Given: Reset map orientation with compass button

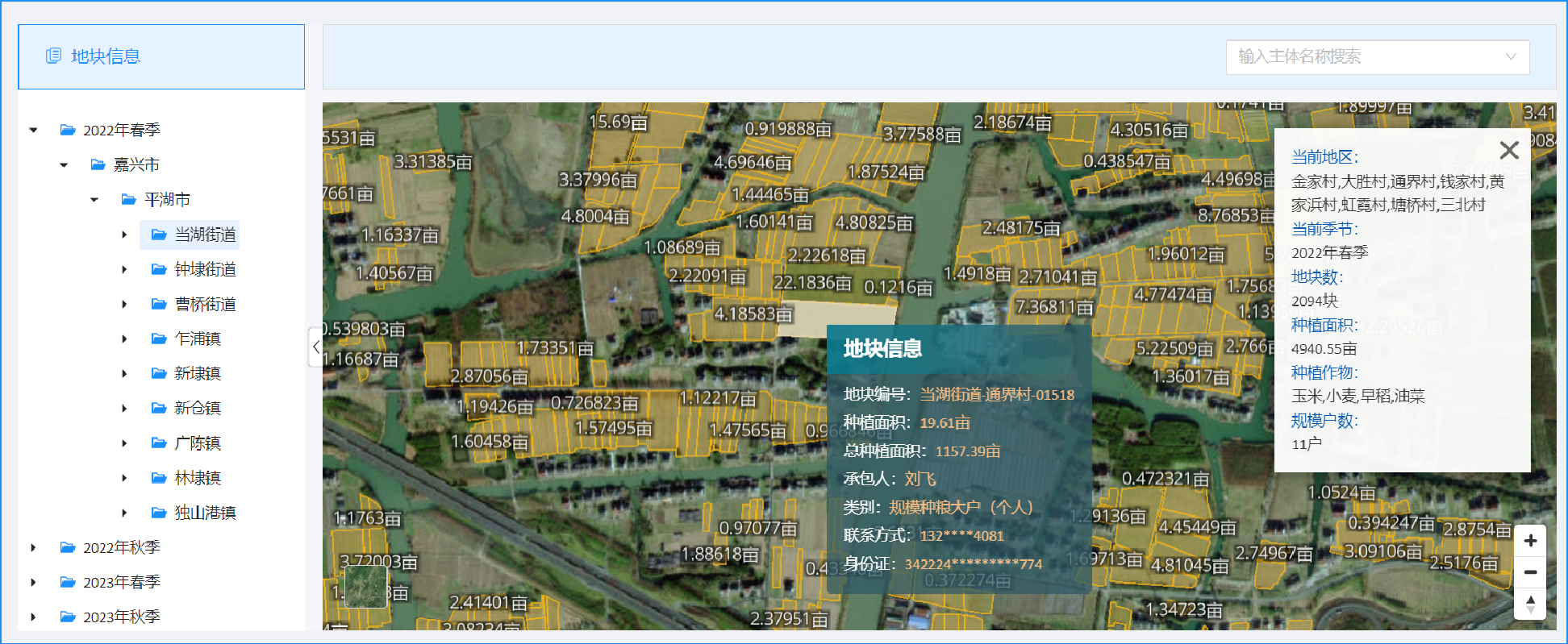Looking at the screenshot, I should (1530, 604).
